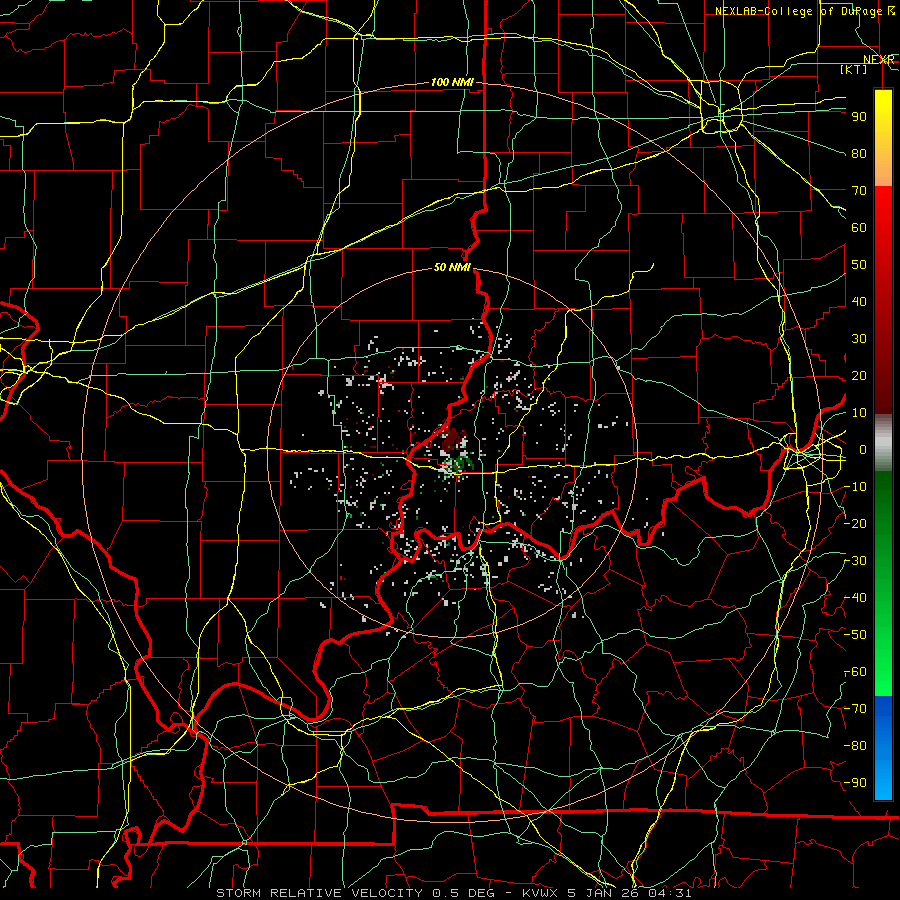Image resolution: width=900 pixels, height=900 pixels.
Task: Click the 50 value on the velocity scale
Action: point(859,265)
